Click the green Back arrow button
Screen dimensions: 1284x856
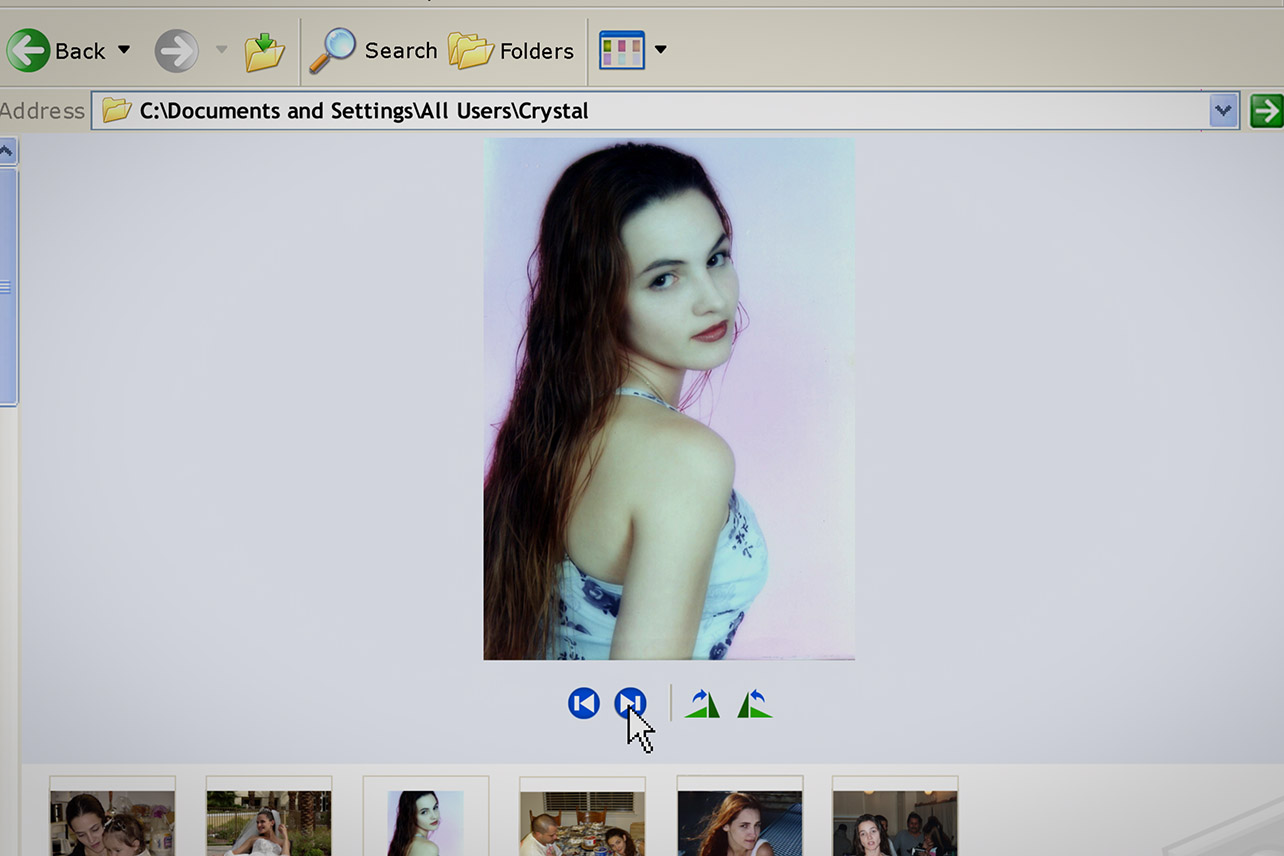click(28, 50)
